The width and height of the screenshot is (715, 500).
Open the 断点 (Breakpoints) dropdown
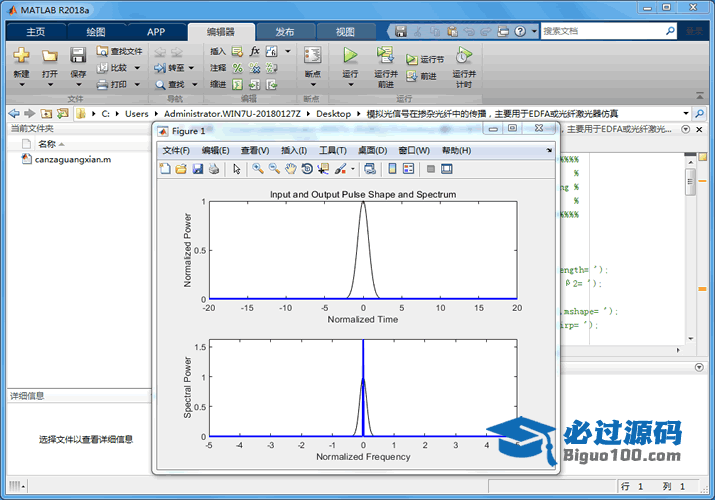(313, 84)
